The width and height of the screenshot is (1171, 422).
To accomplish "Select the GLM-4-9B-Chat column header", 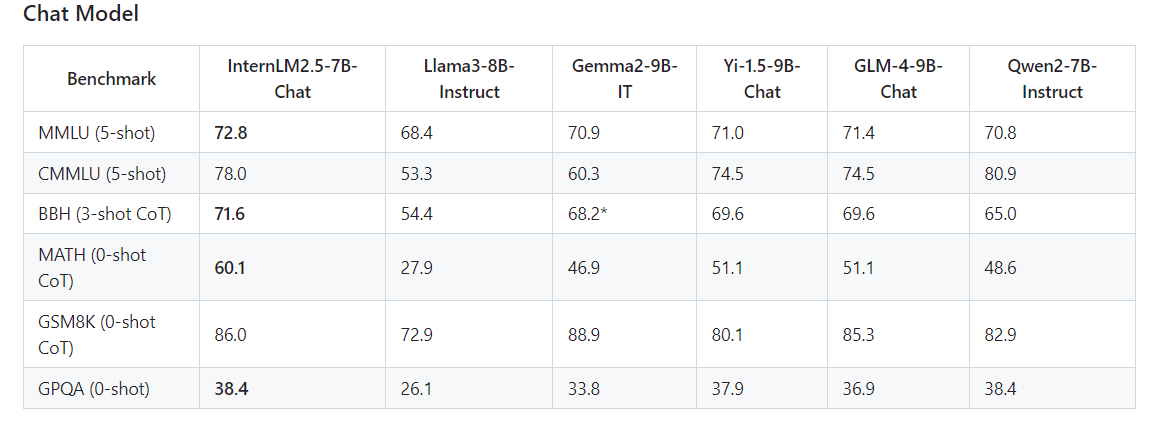I will coord(898,78).
